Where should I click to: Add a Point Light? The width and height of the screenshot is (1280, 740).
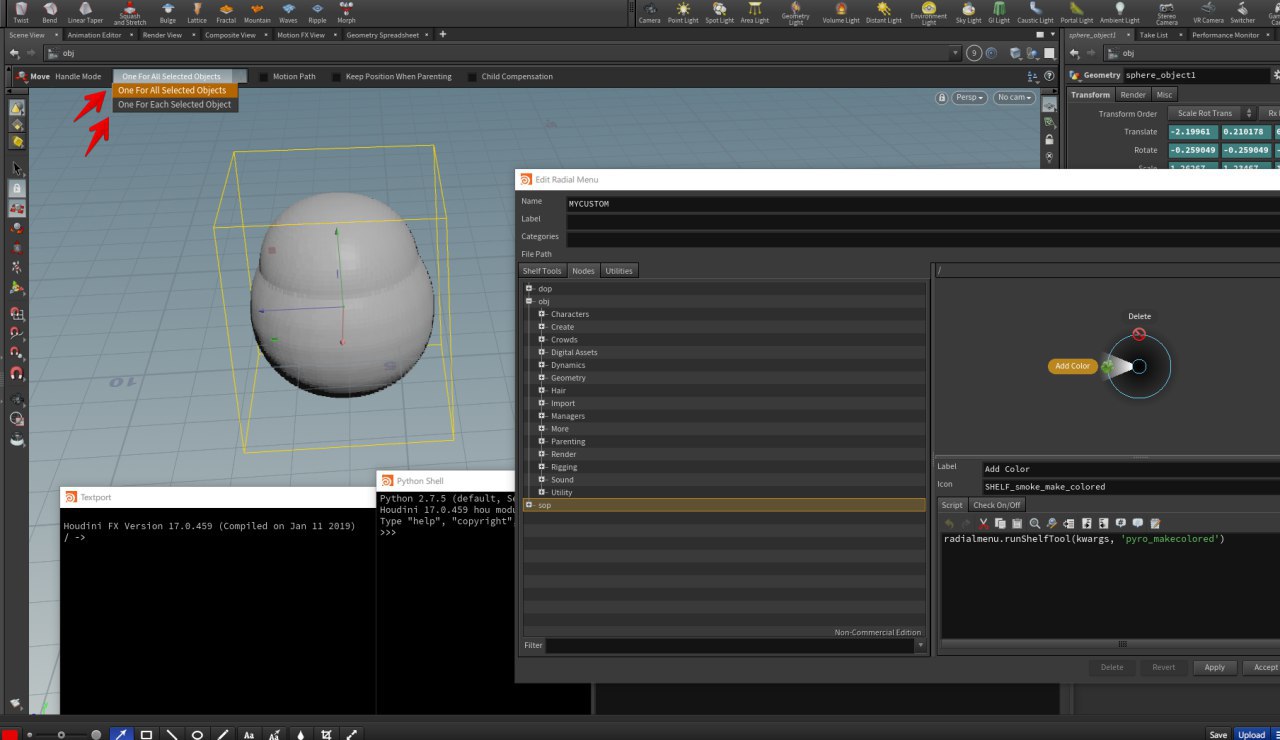pyautogui.click(x=683, y=13)
